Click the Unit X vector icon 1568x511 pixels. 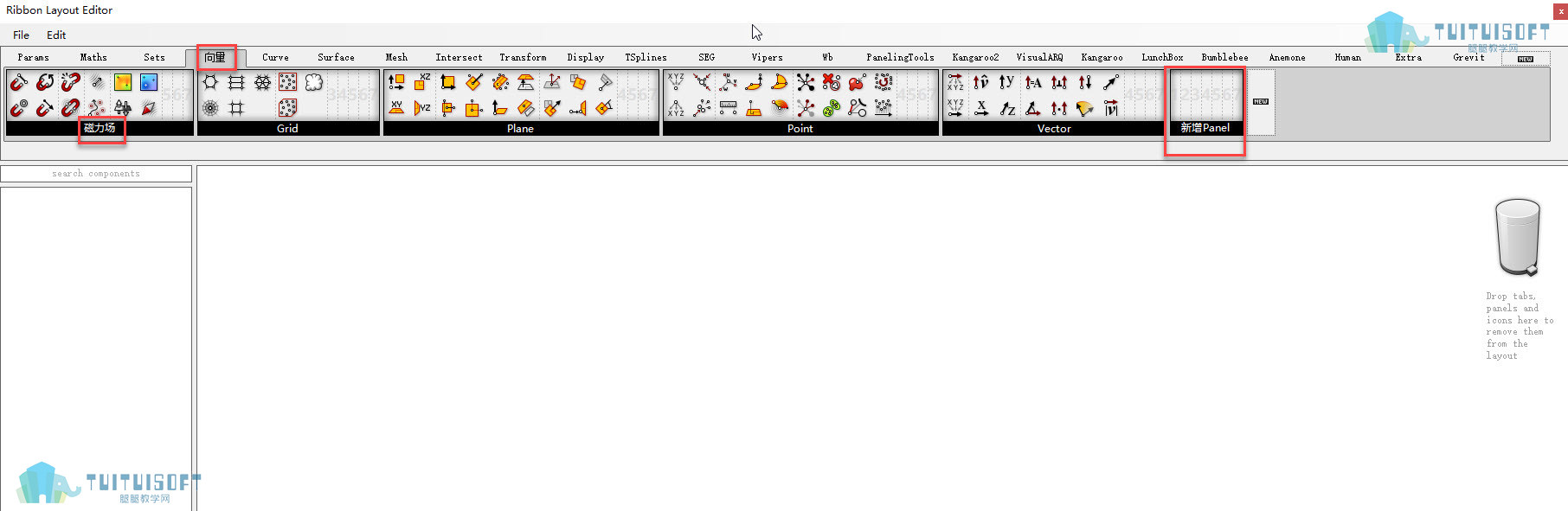tap(981, 108)
